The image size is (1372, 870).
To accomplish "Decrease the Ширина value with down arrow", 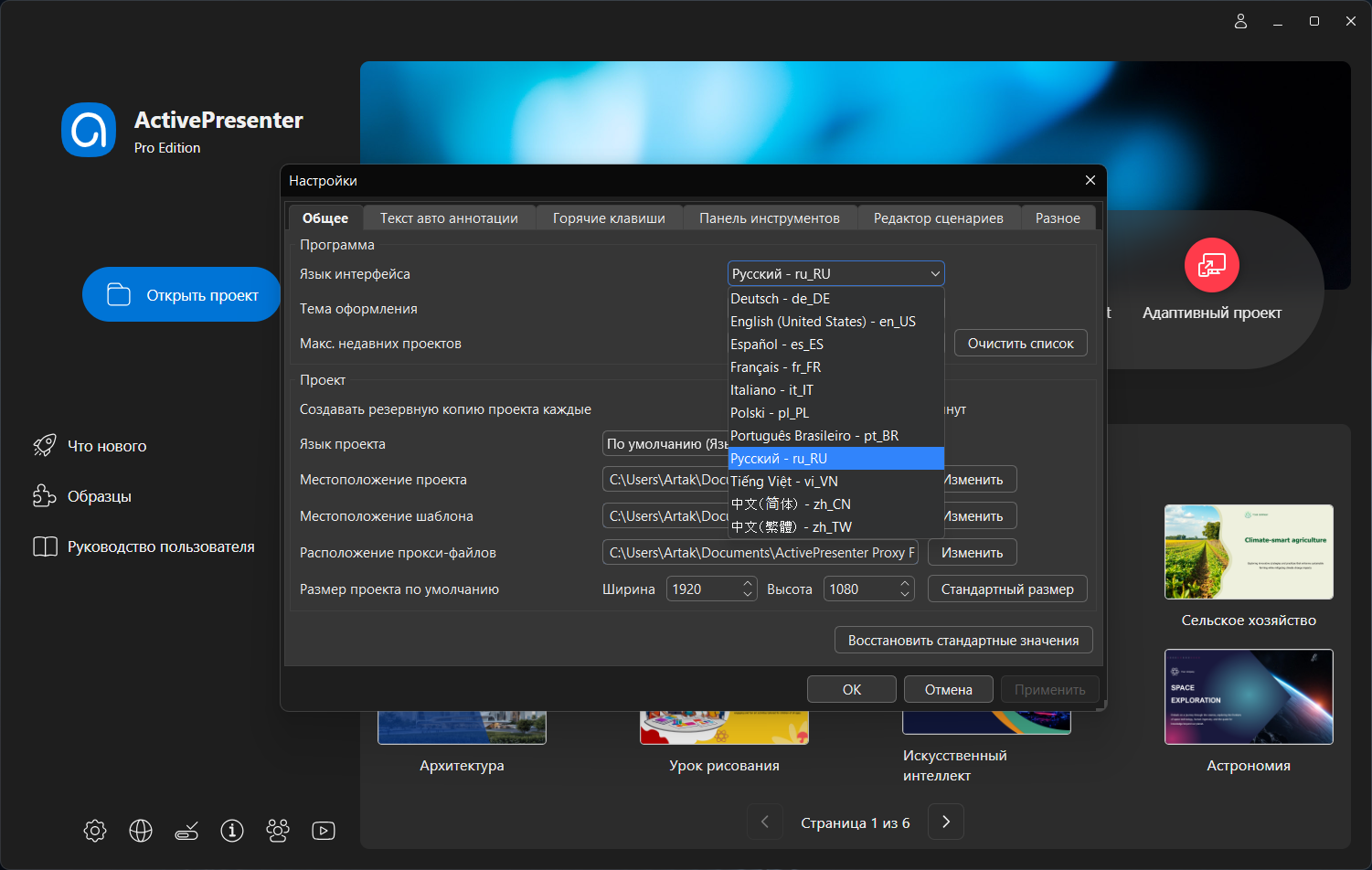I will [x=748, y=595].
